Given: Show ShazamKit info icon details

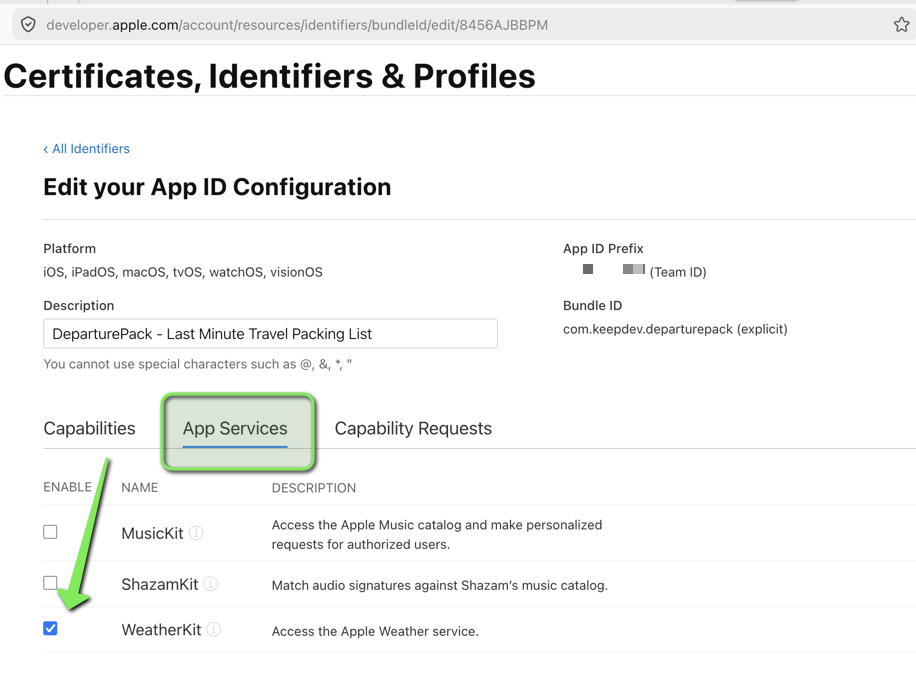Looking at the screenshot, I should click(211, 584).
